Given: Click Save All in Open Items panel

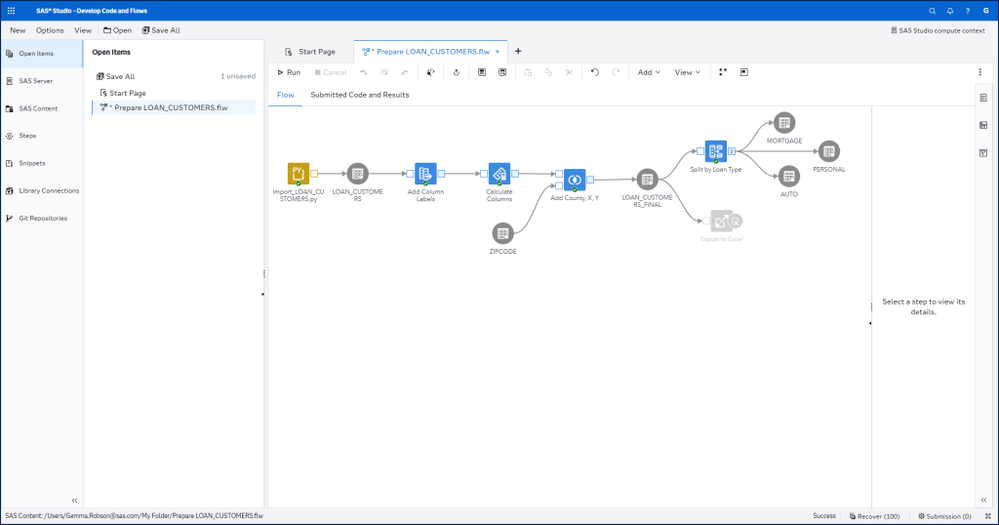Looking at the screenshot, I should point(115,76).
